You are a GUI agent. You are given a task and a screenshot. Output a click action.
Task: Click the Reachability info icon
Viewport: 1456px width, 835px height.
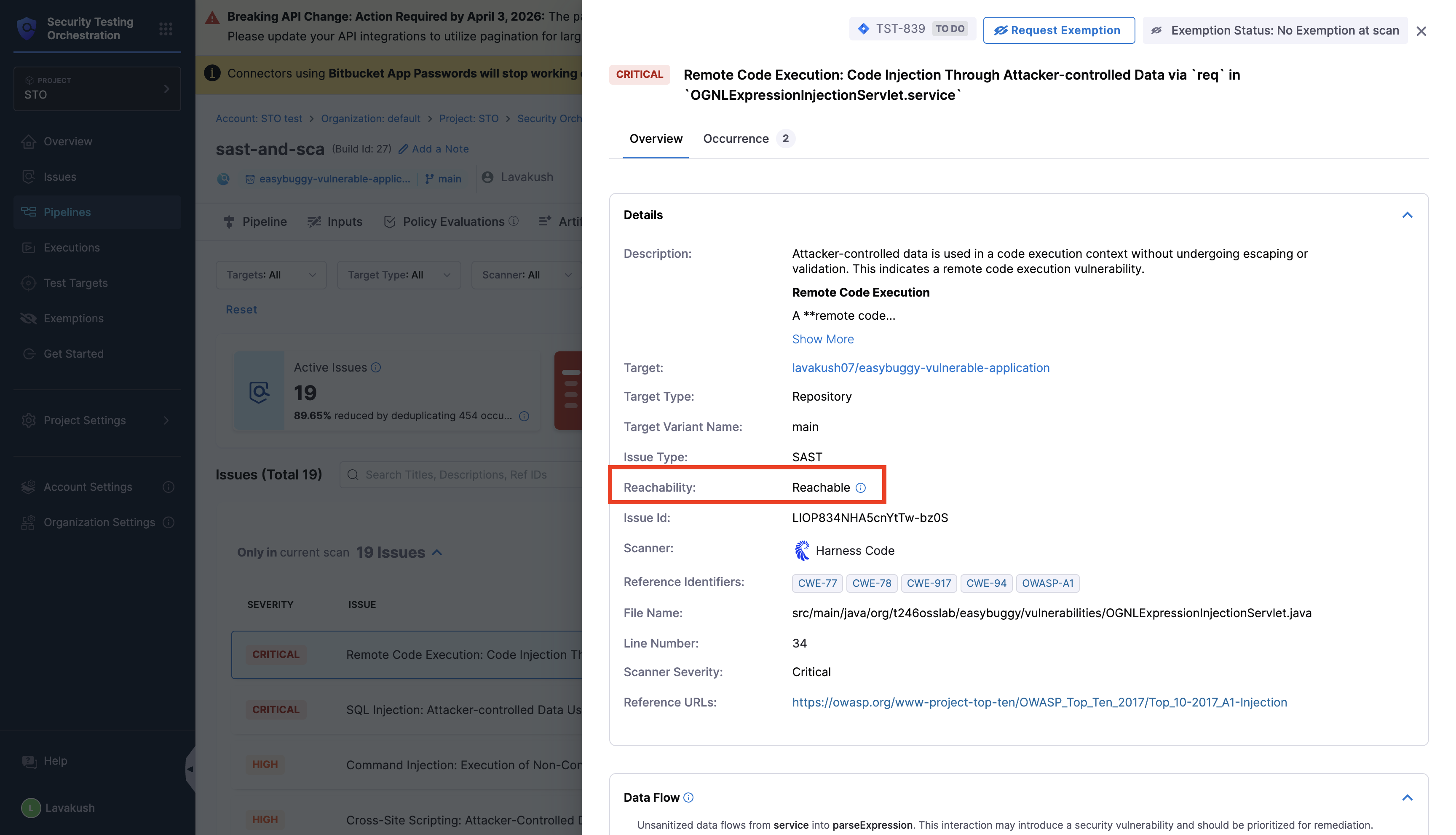(860, 487)
